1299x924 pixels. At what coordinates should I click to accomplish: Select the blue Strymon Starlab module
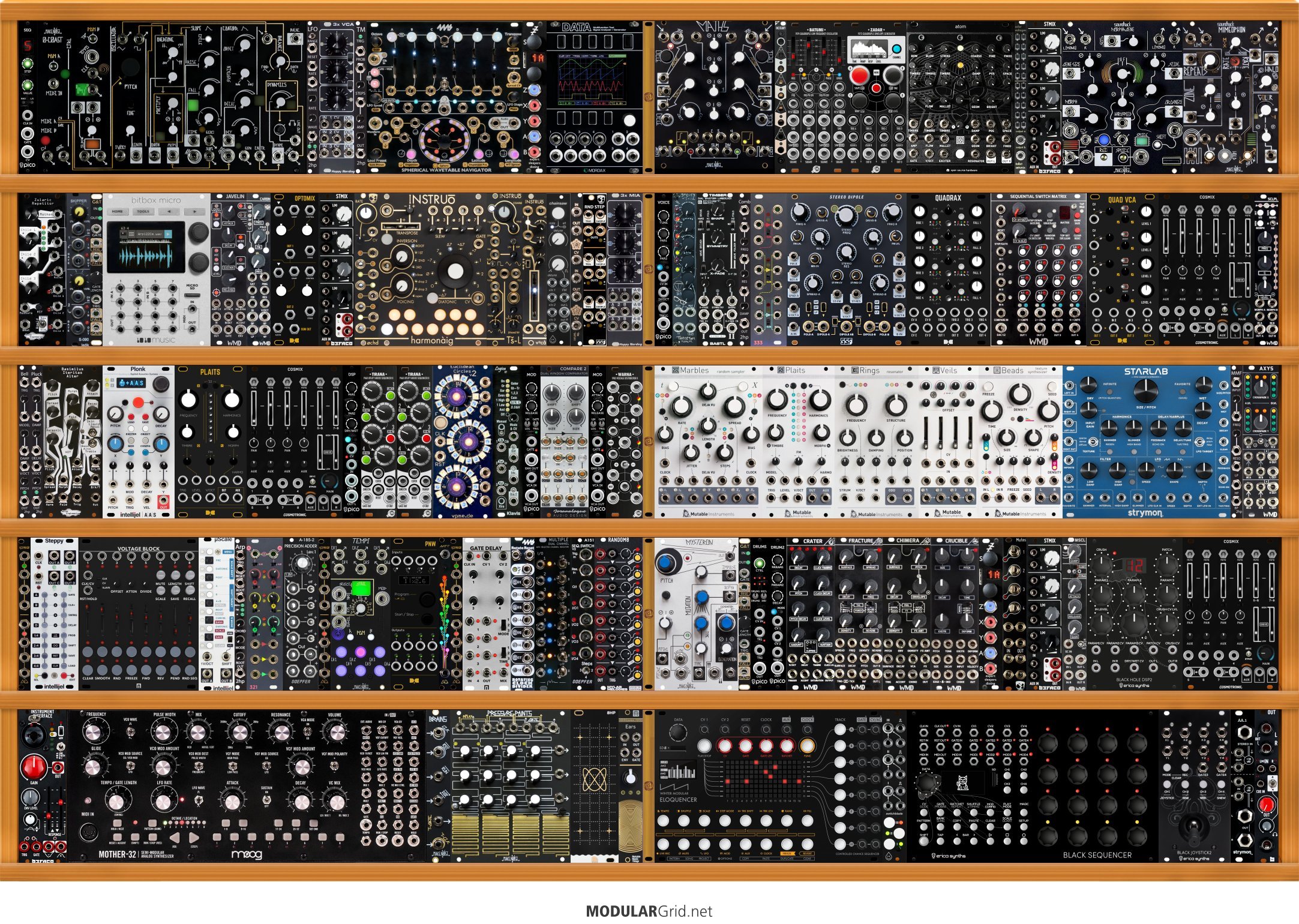tap(1146, 442)
